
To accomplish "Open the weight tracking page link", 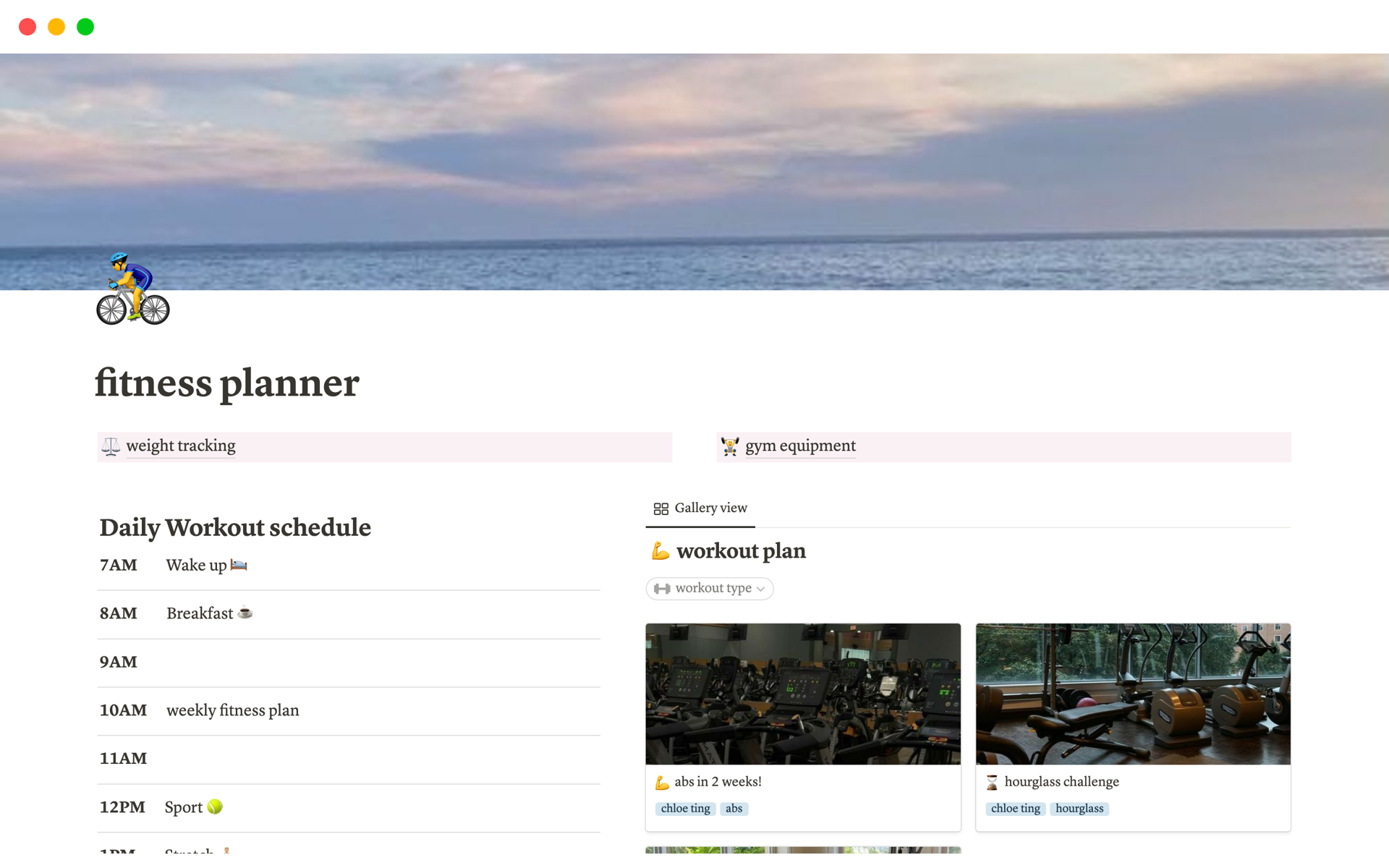I will point(181,446).
